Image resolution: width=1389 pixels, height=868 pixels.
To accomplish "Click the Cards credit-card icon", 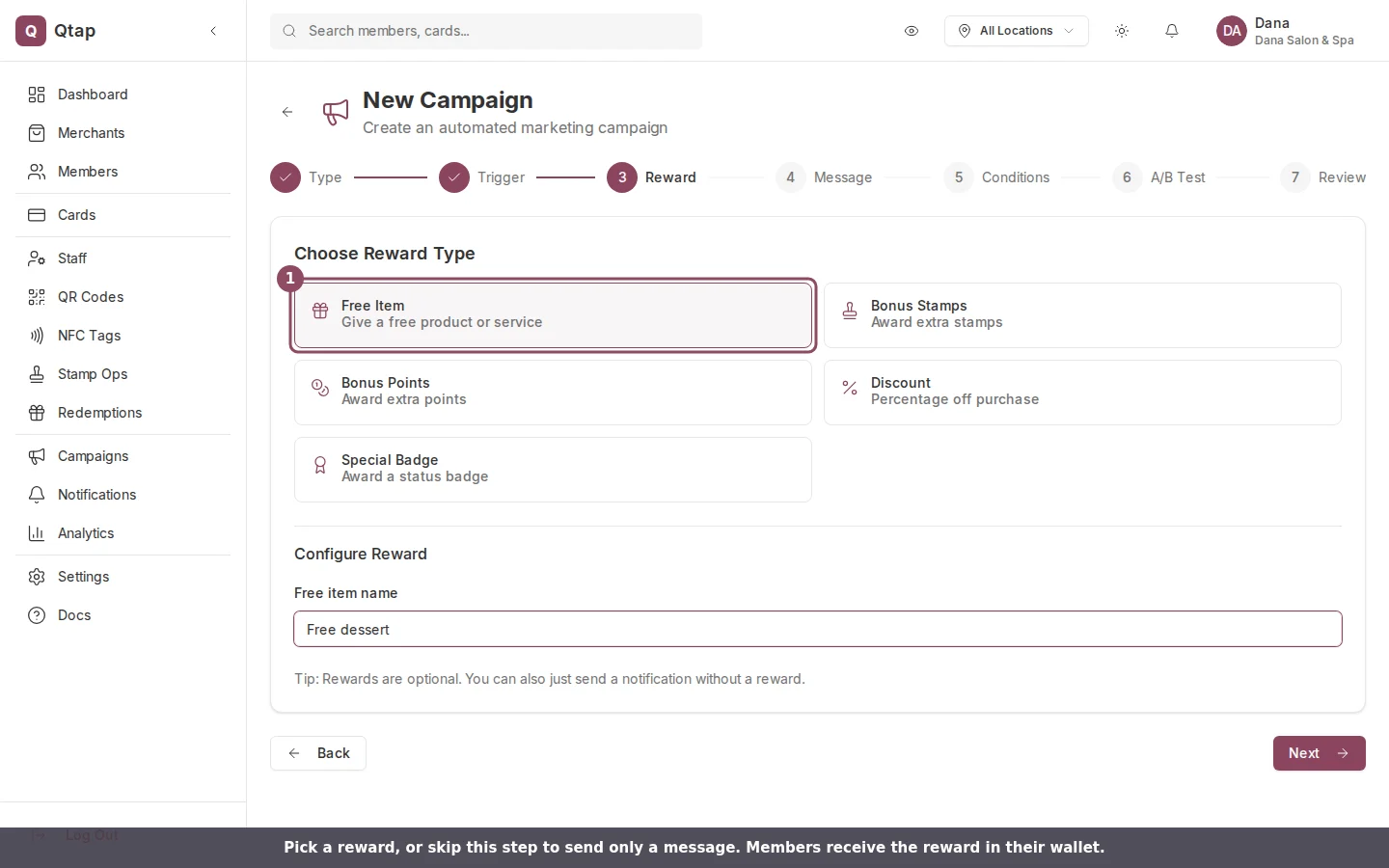I will pyautogui.click(x=37, y=215).
